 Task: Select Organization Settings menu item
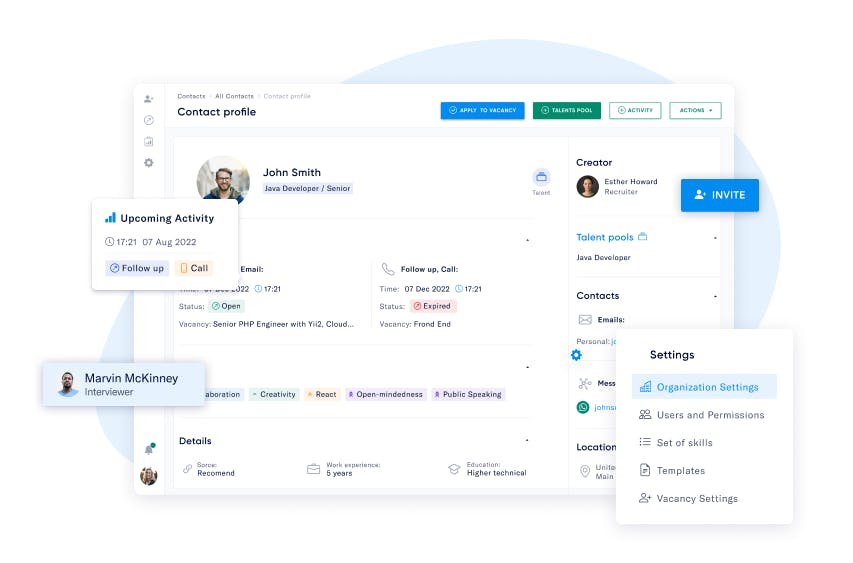point(704,387)
